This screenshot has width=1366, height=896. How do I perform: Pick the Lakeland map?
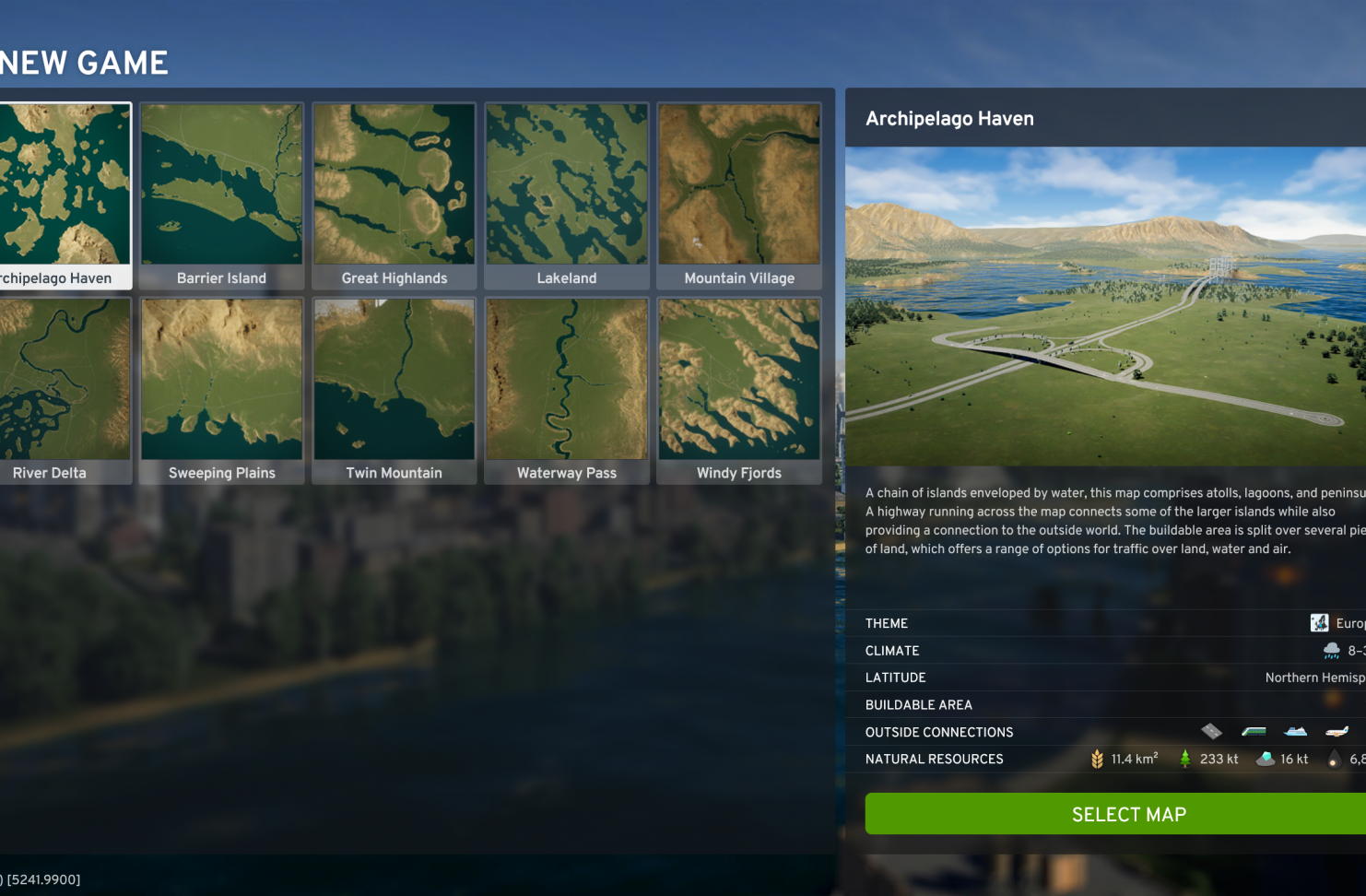point(567,195)
